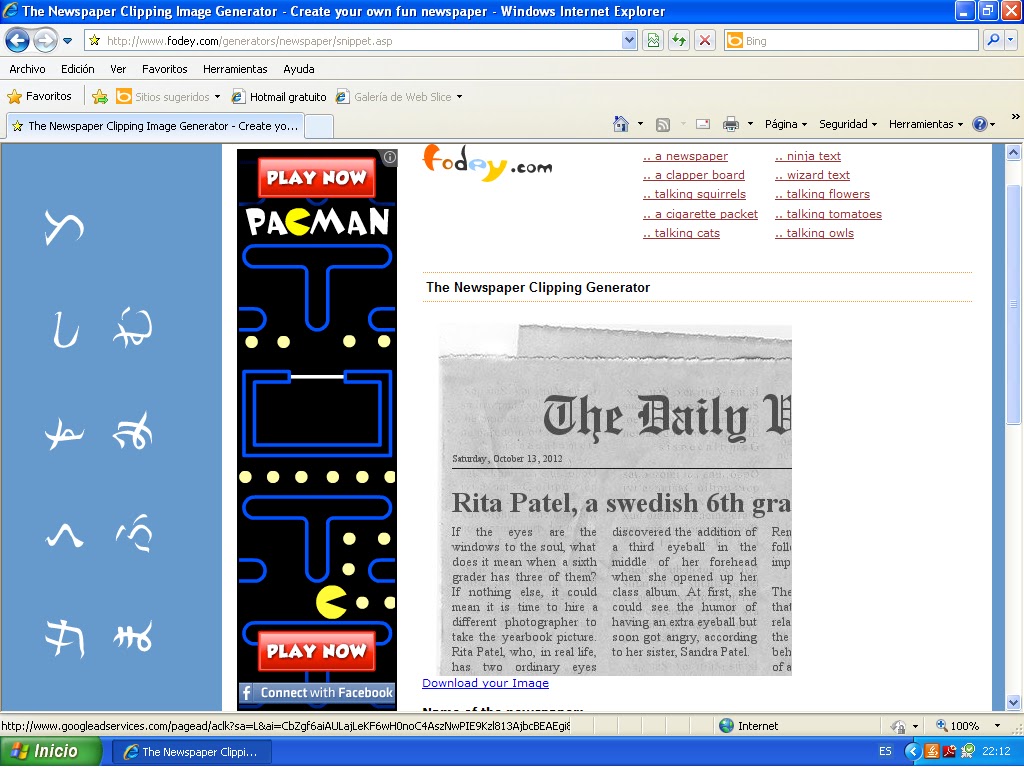Click the Inicio start button
This screenshot has height=768, width=1024.
(51, 751)
